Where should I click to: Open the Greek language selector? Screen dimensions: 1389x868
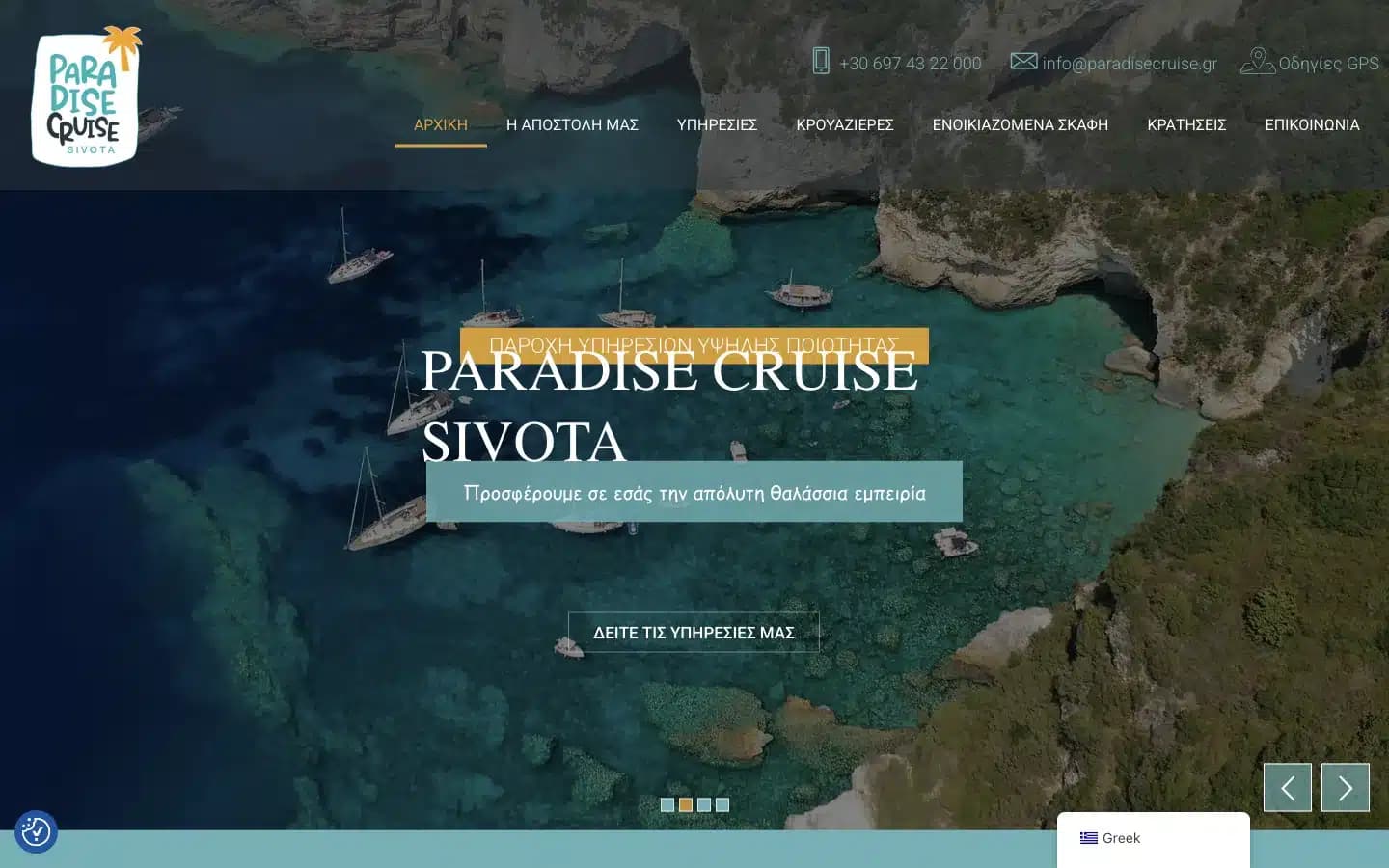point(1154,839)
